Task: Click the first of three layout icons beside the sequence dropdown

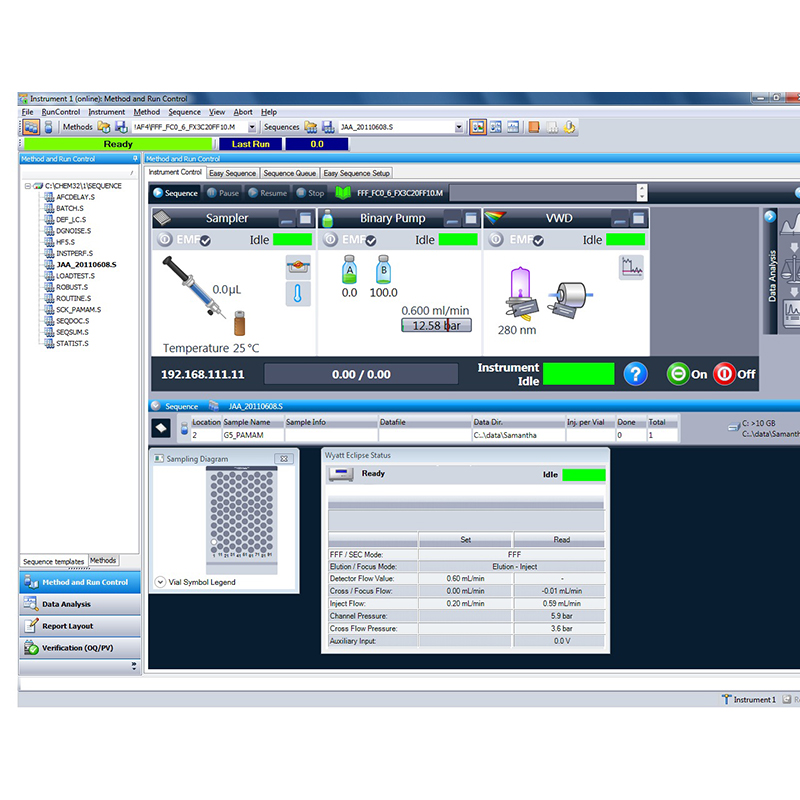Action: pyautogui.click(x=478, y=127)
